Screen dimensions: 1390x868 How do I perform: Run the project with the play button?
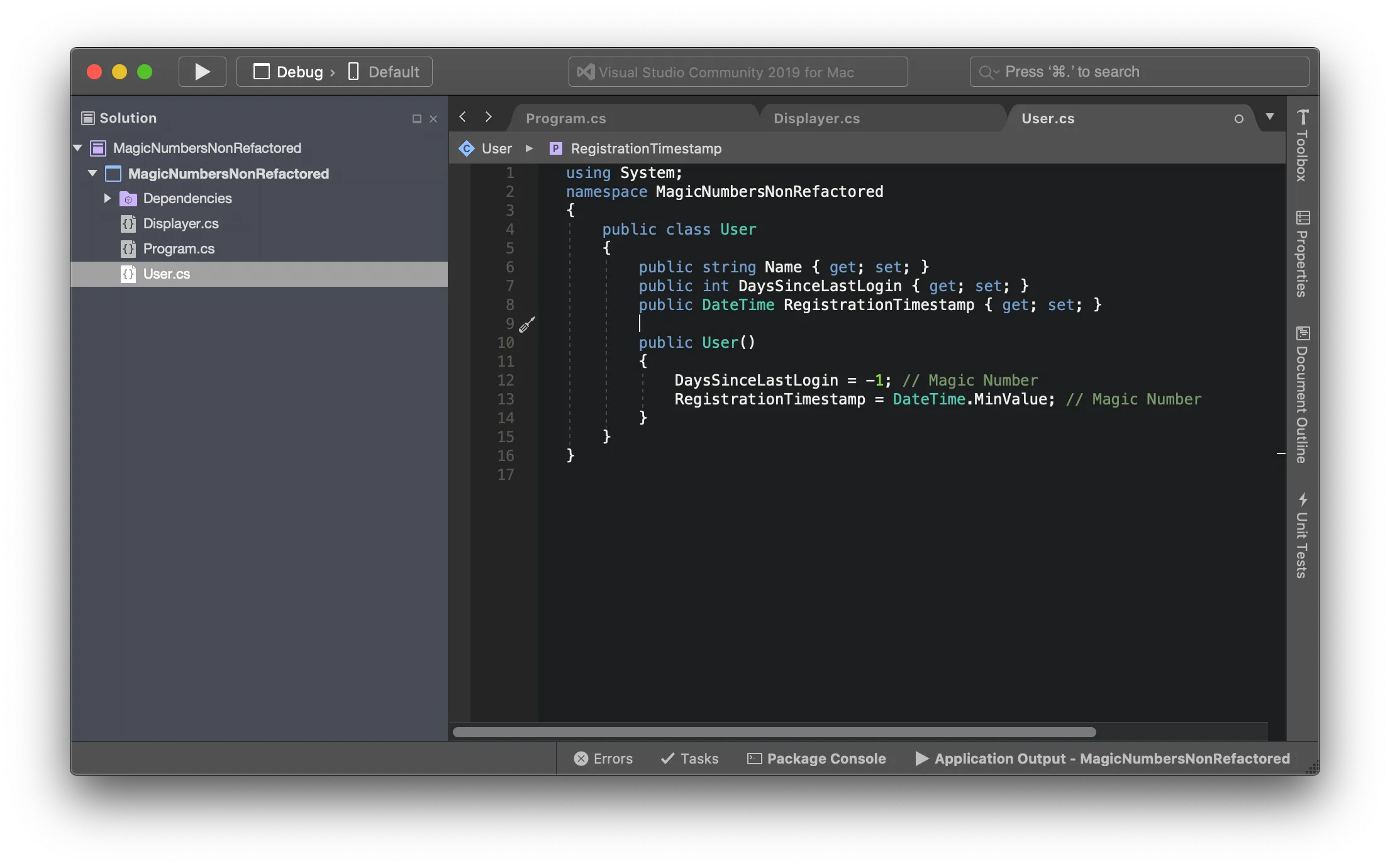click(202, 72)
